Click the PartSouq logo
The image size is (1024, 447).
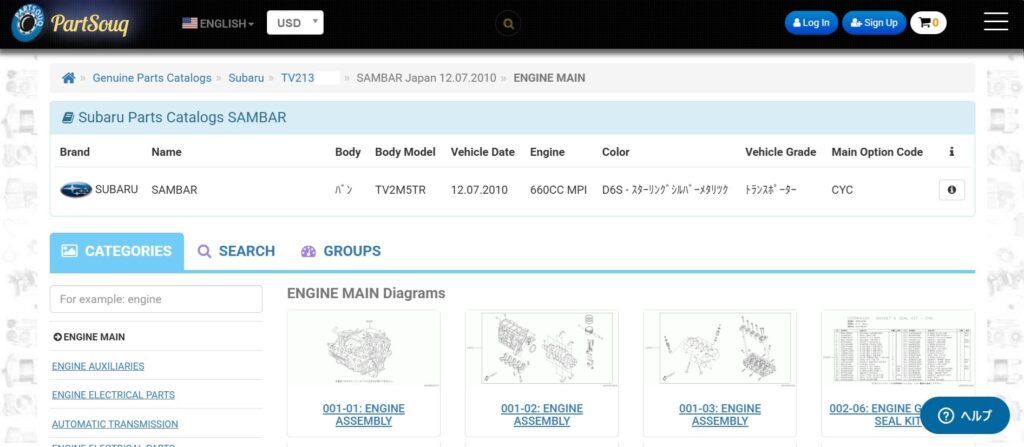(70, 23)
